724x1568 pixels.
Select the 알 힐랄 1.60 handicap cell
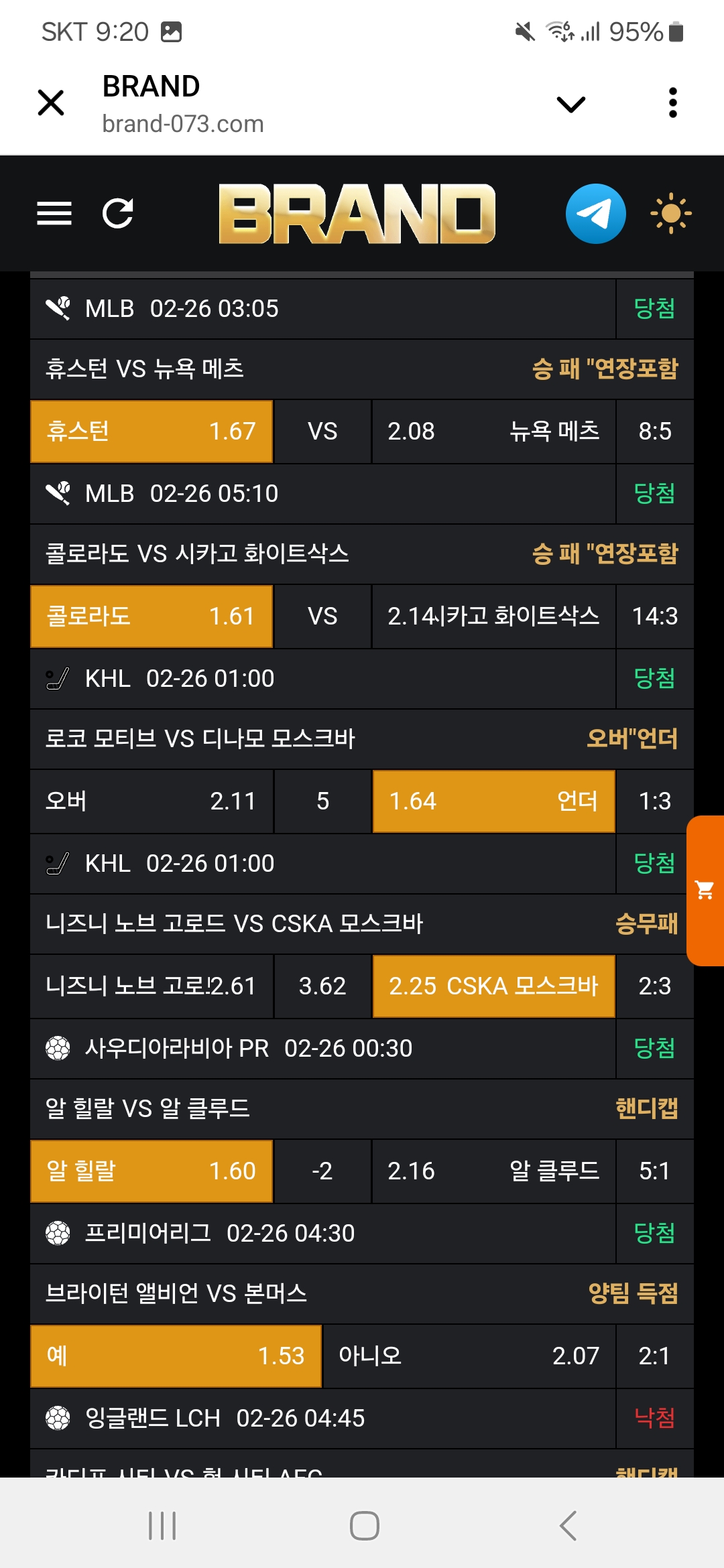click(152, 1171)
